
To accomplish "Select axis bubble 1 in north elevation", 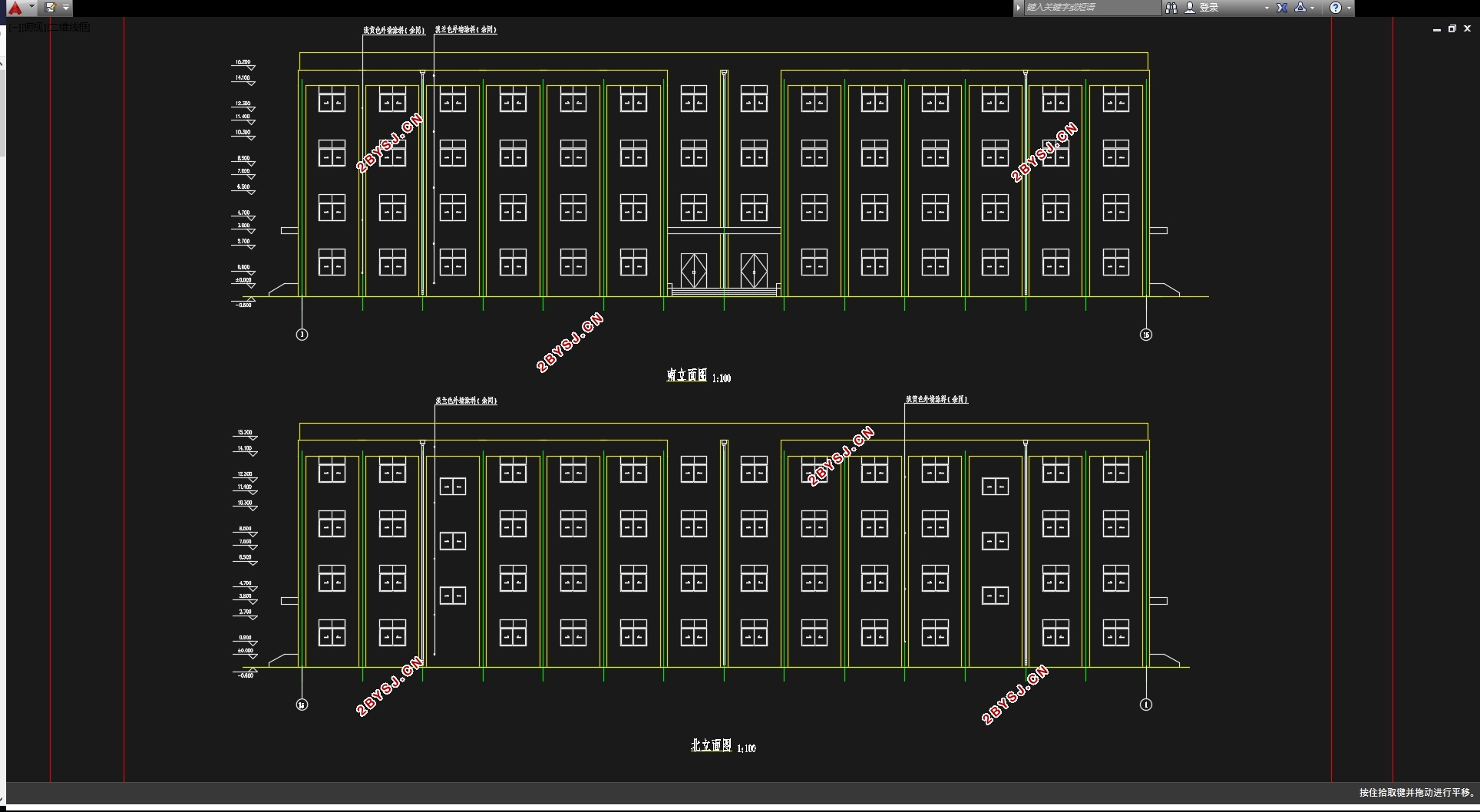I will coord(1146,705).
